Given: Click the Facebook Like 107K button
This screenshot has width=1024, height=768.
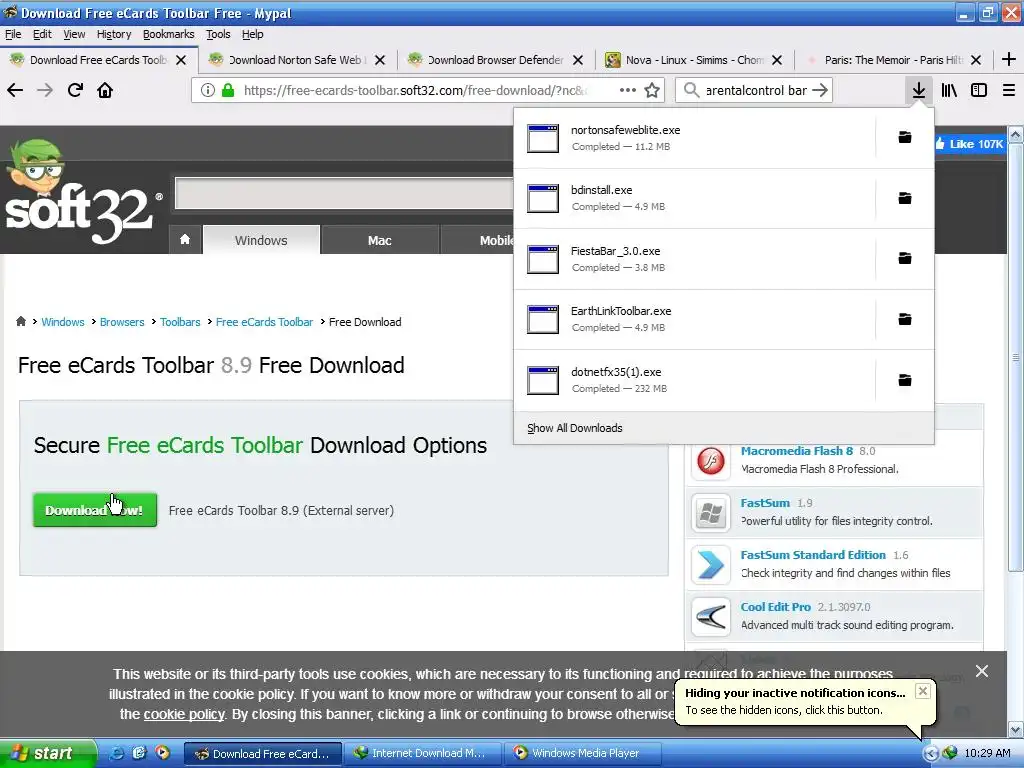Looking at the screenshot, I should pyautogui.click(x=969, y=144).
